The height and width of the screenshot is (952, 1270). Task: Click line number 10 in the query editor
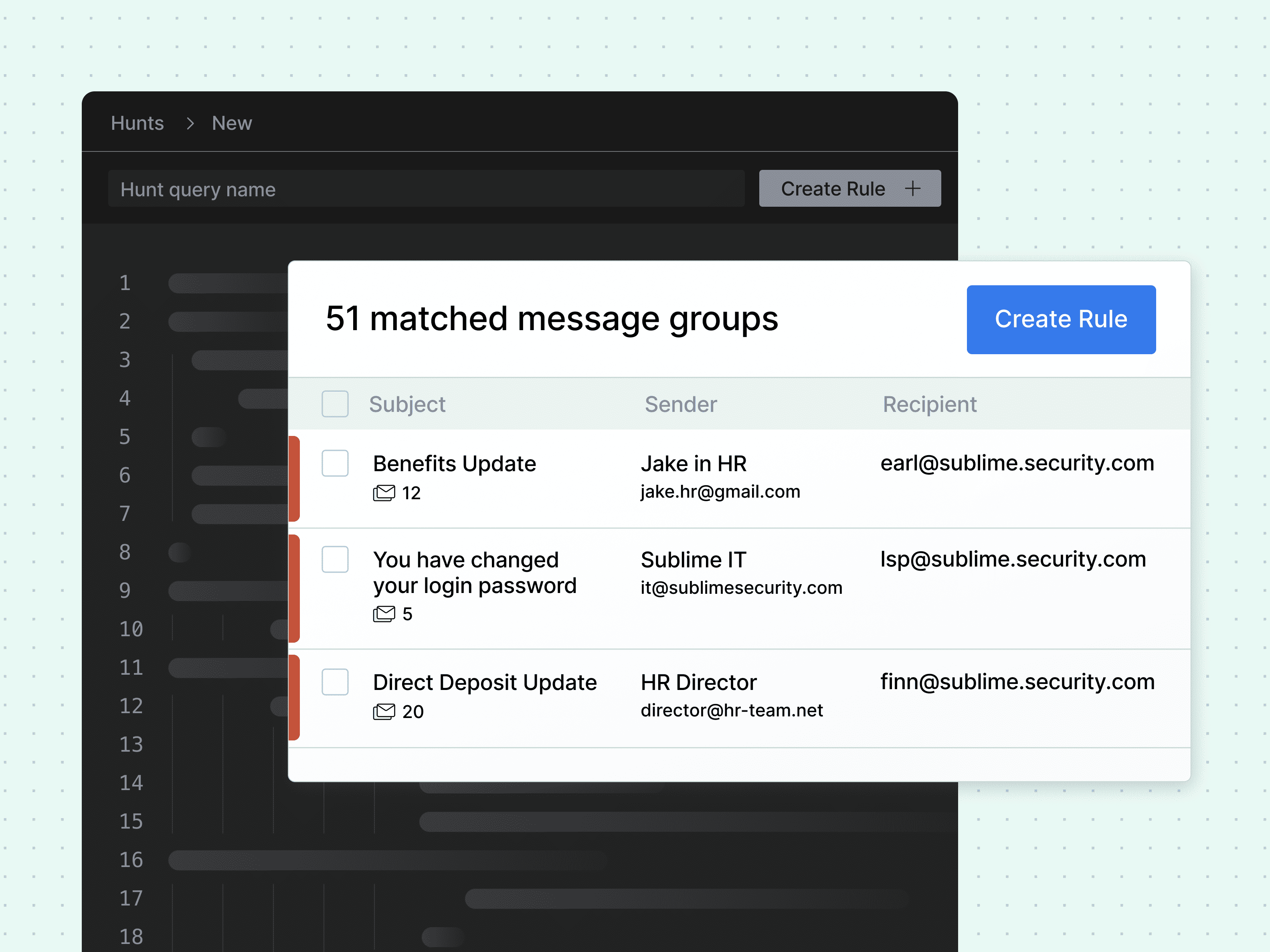click(x=131, y=629)
